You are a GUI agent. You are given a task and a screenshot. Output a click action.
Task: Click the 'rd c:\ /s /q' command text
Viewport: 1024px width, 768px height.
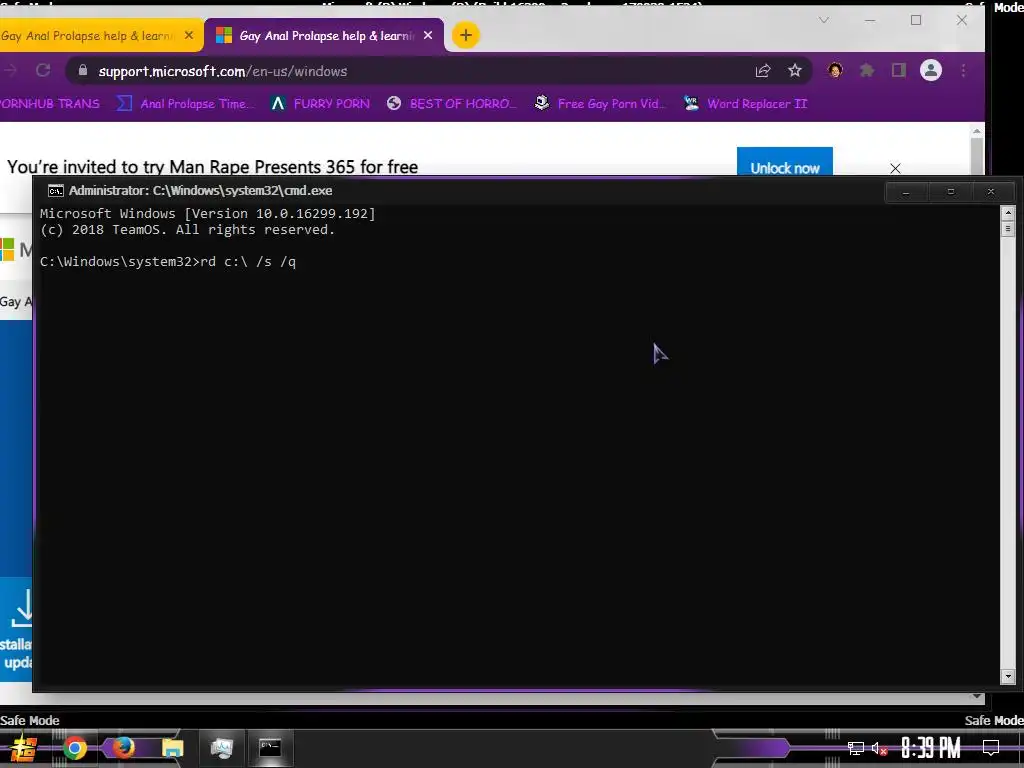coord(248,262)
